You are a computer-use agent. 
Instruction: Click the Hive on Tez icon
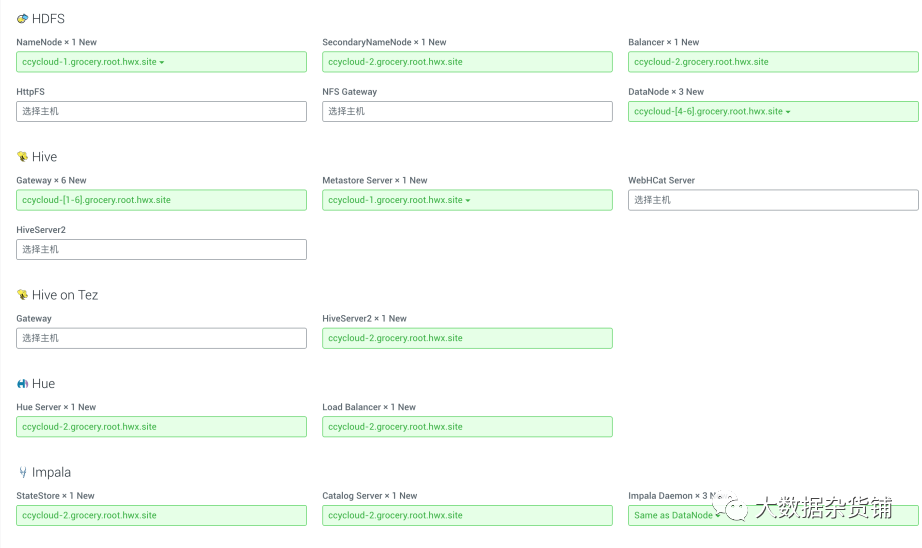[22, 295]
